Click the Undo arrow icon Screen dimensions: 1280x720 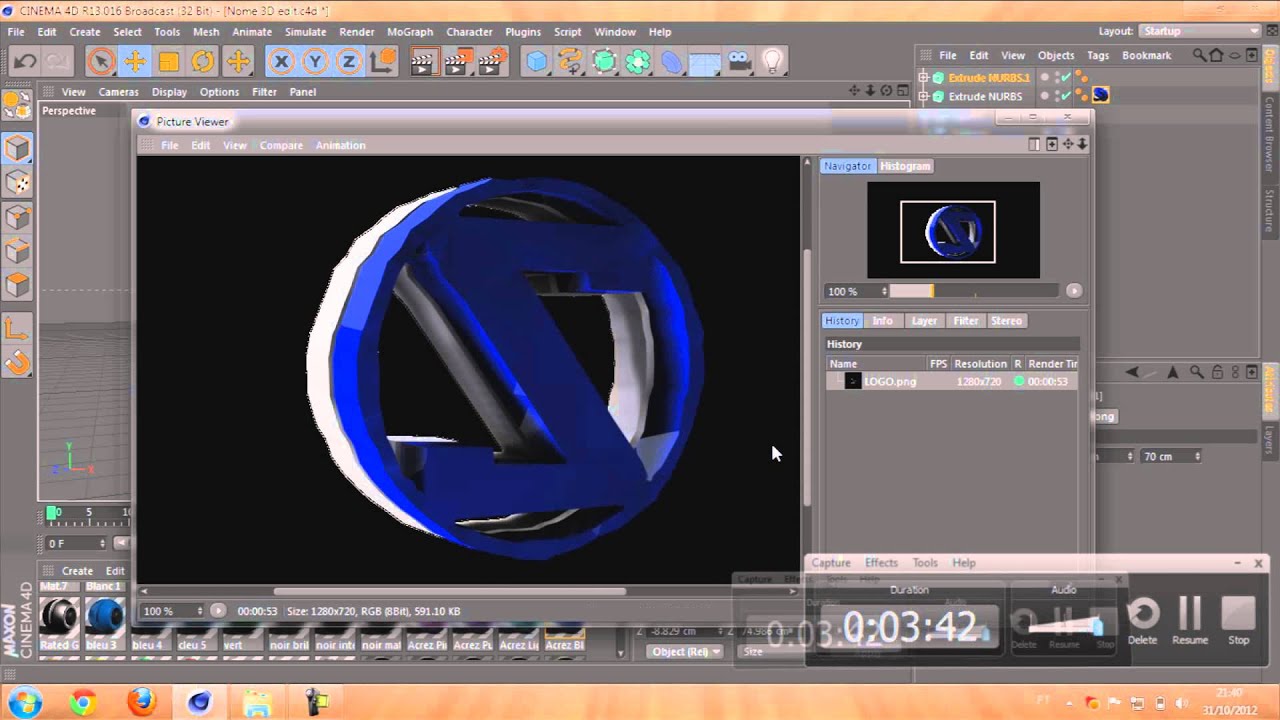point(25,62)
